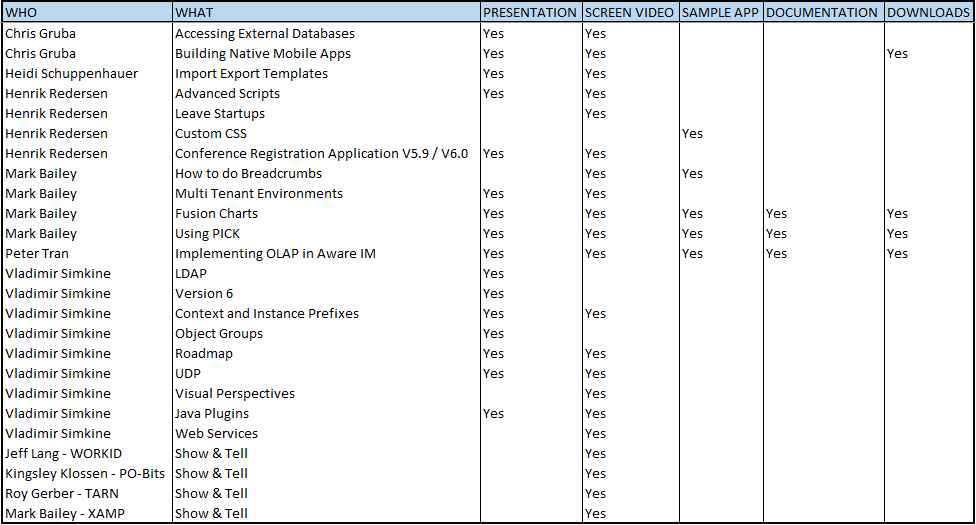Click PRESENTATION 'Yes' in LDAP row
The width and height of the screenshot is (976, 525).
coord(494,273)
